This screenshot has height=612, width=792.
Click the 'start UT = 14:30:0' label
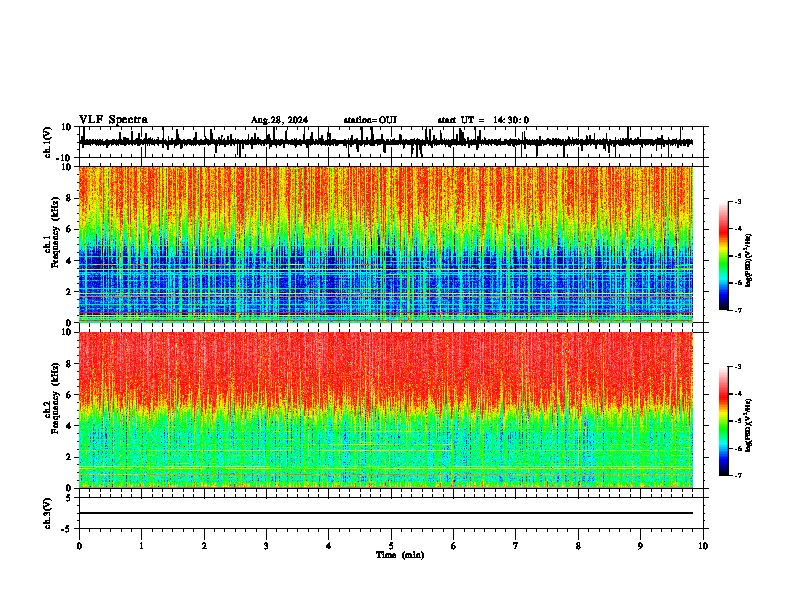tap(483, 120)
